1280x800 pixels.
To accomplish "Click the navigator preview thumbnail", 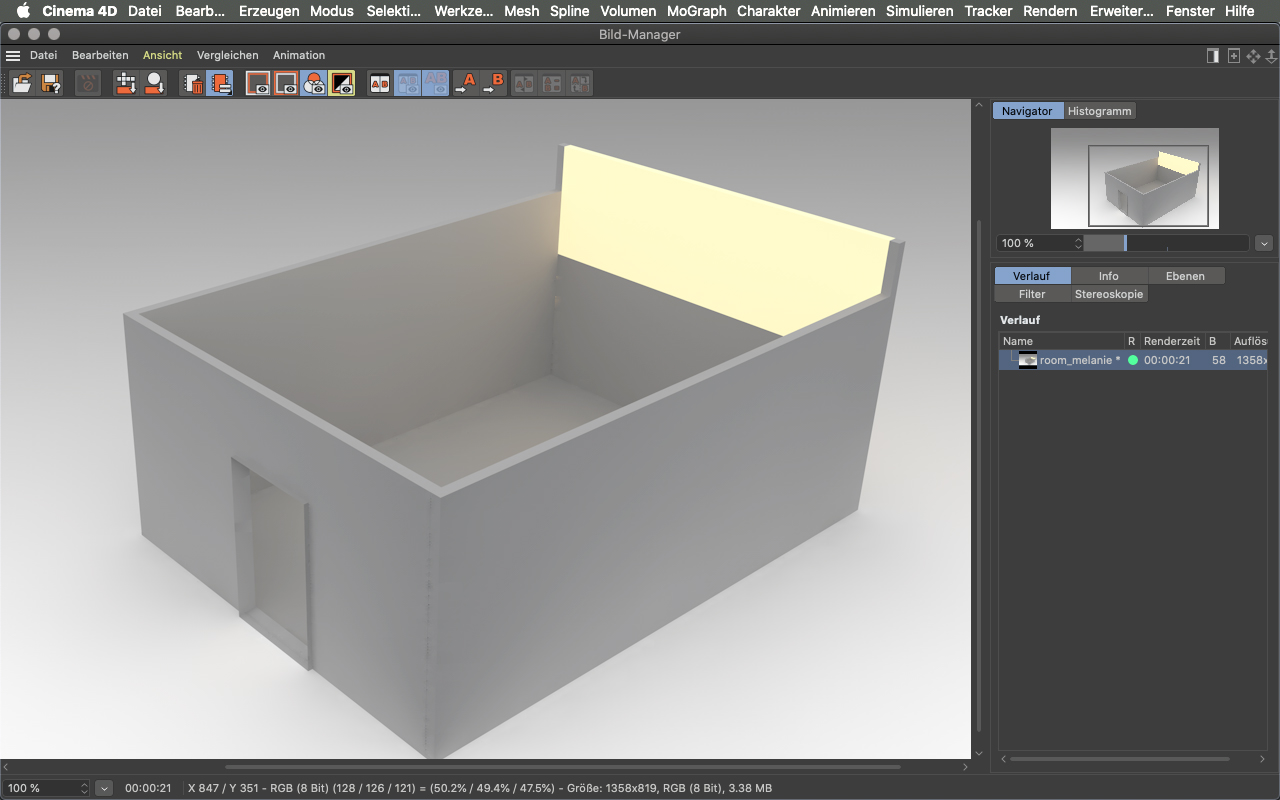I will [x=1134, y=178].
